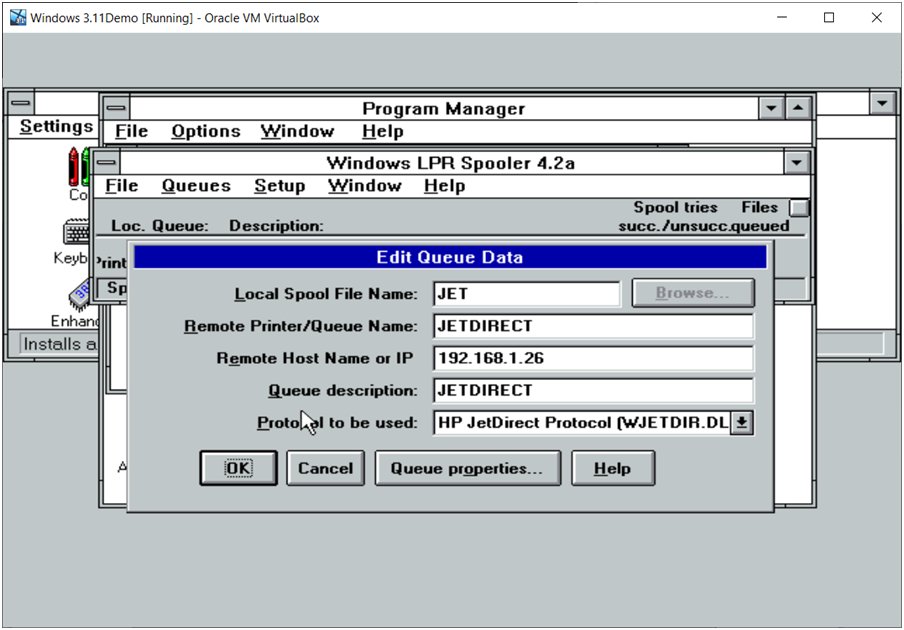Open Setup menu in LPR Spooler
This screenshot has width=904, height=630.
(x=280, y=186)
